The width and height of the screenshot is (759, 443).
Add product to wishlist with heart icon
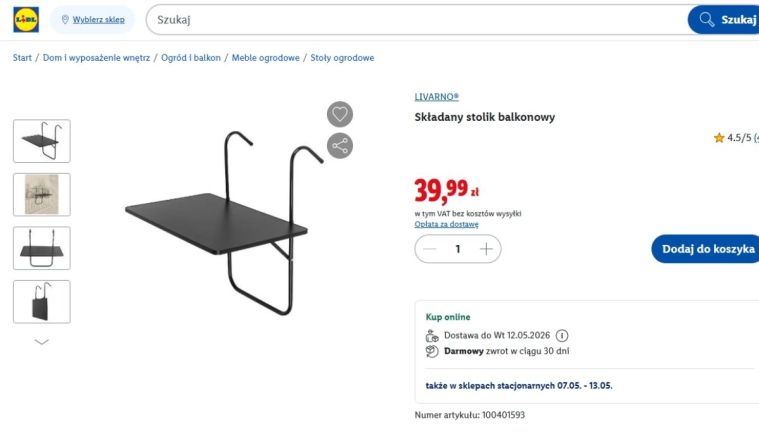(x=340, y=114)
